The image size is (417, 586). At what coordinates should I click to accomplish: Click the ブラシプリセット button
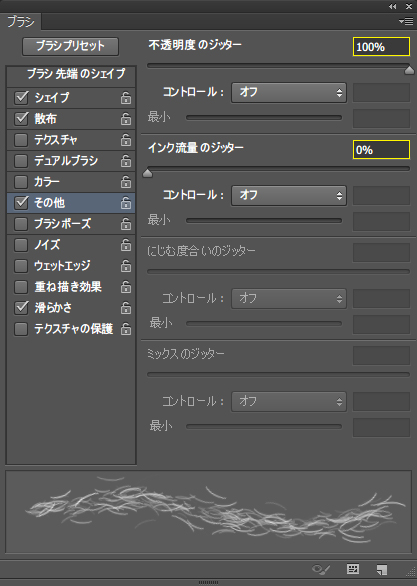point(71,46)
